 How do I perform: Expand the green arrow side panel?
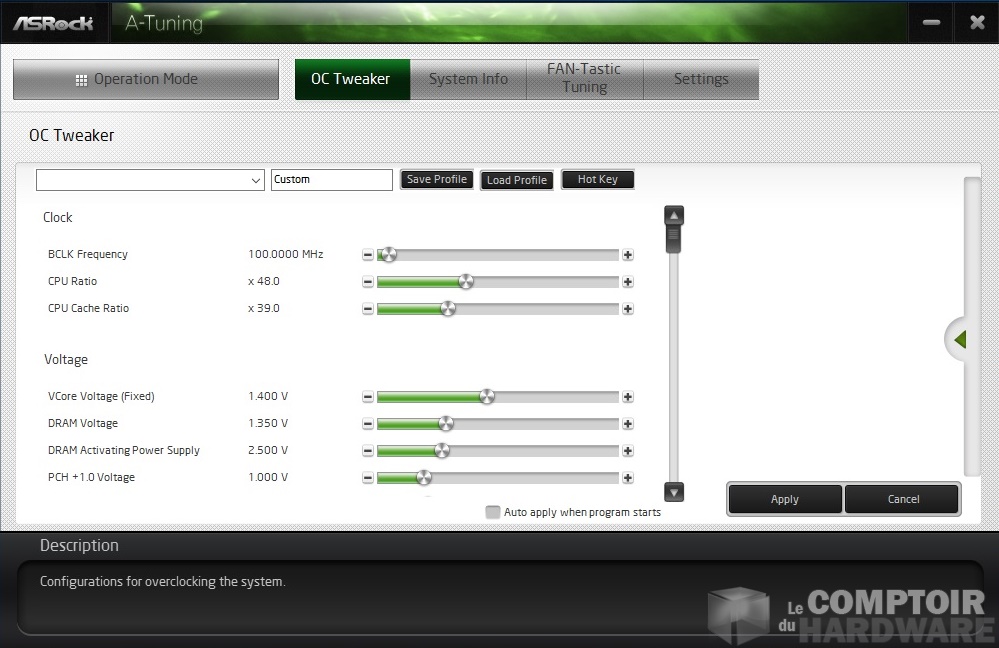pos(960,340)
